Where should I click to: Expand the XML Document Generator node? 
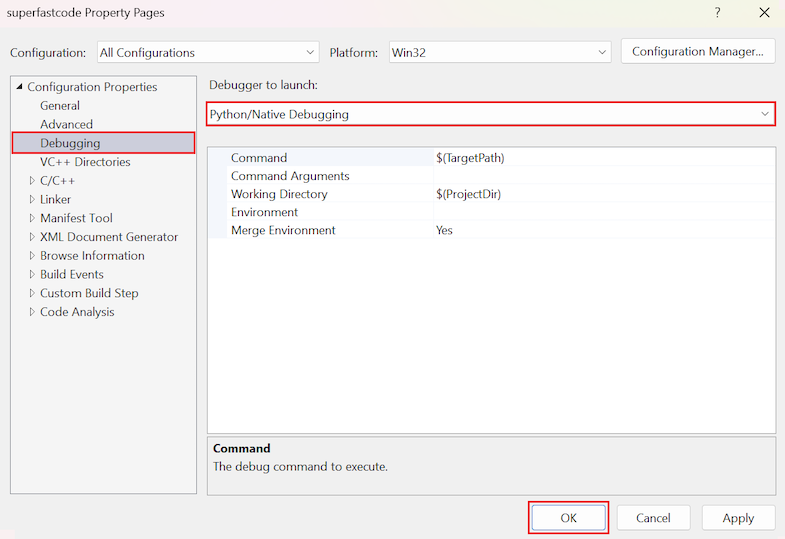point(32,237)
